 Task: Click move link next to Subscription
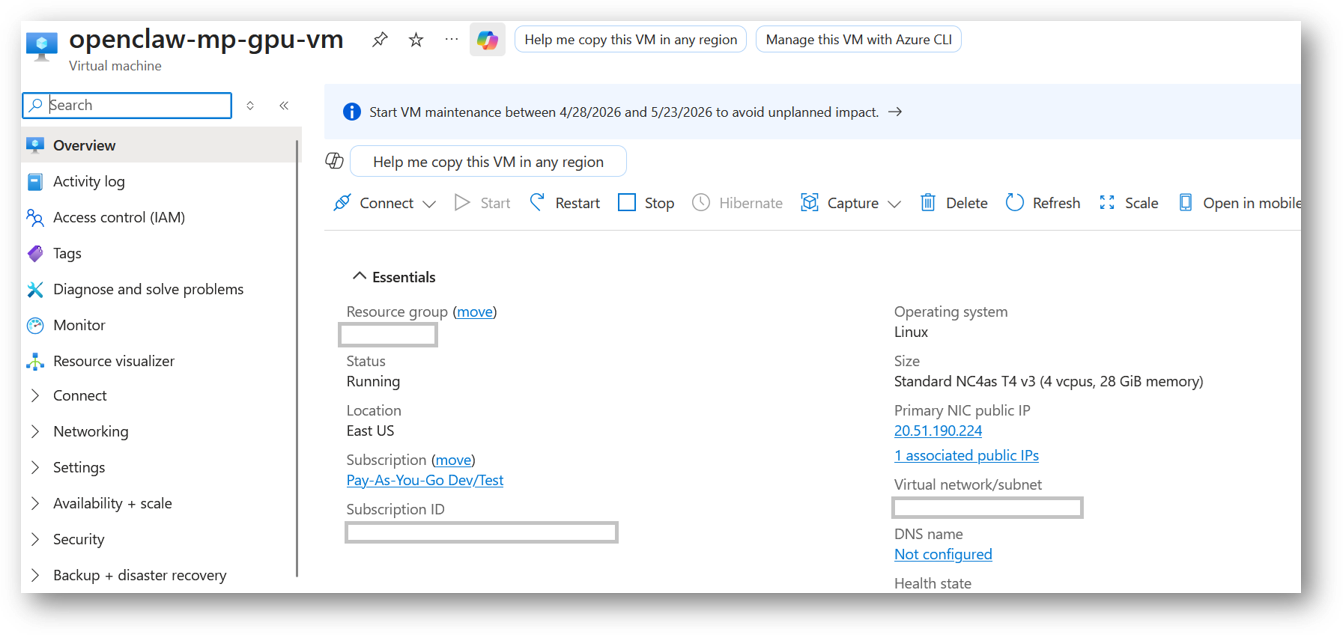click(453, 460)
